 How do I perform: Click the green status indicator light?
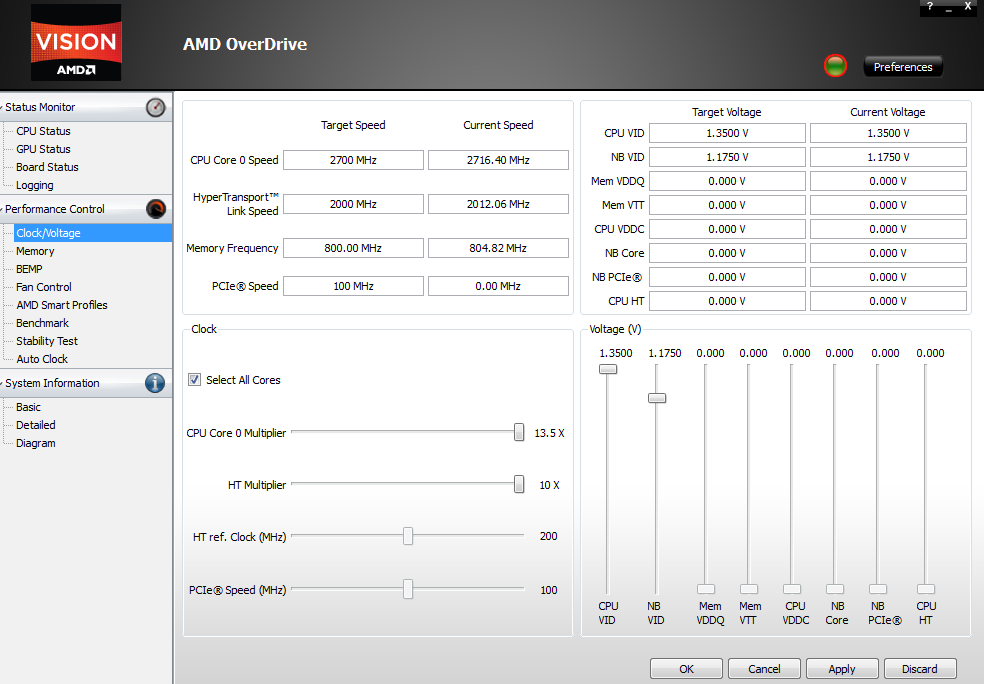(835, 66)
